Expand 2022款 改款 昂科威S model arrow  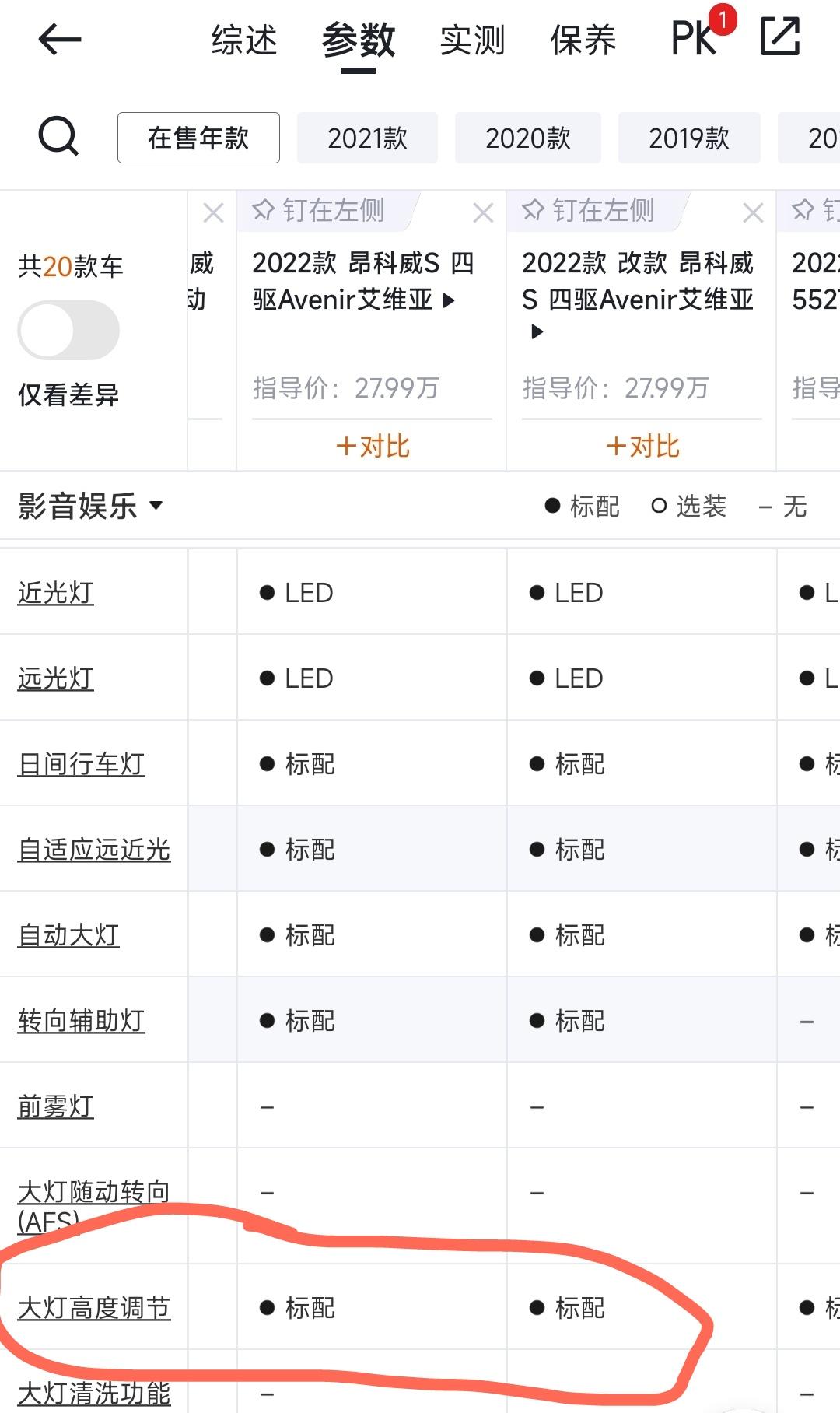click(537, 332)
